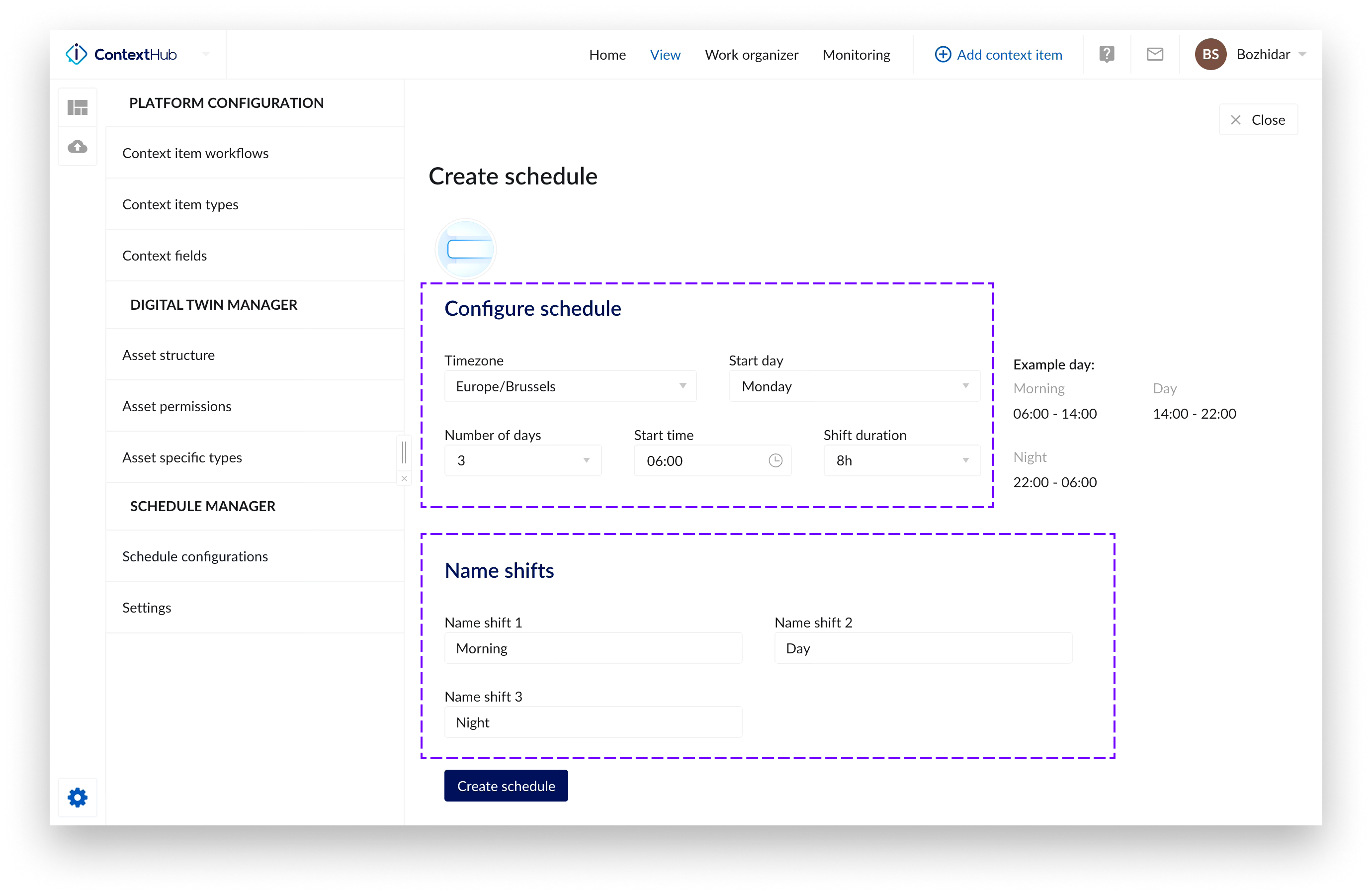Image resolution: width=1372 pixels, height=895 pixels.
Task: Click the clock icon in Start time
Action: tap(775, 460)
